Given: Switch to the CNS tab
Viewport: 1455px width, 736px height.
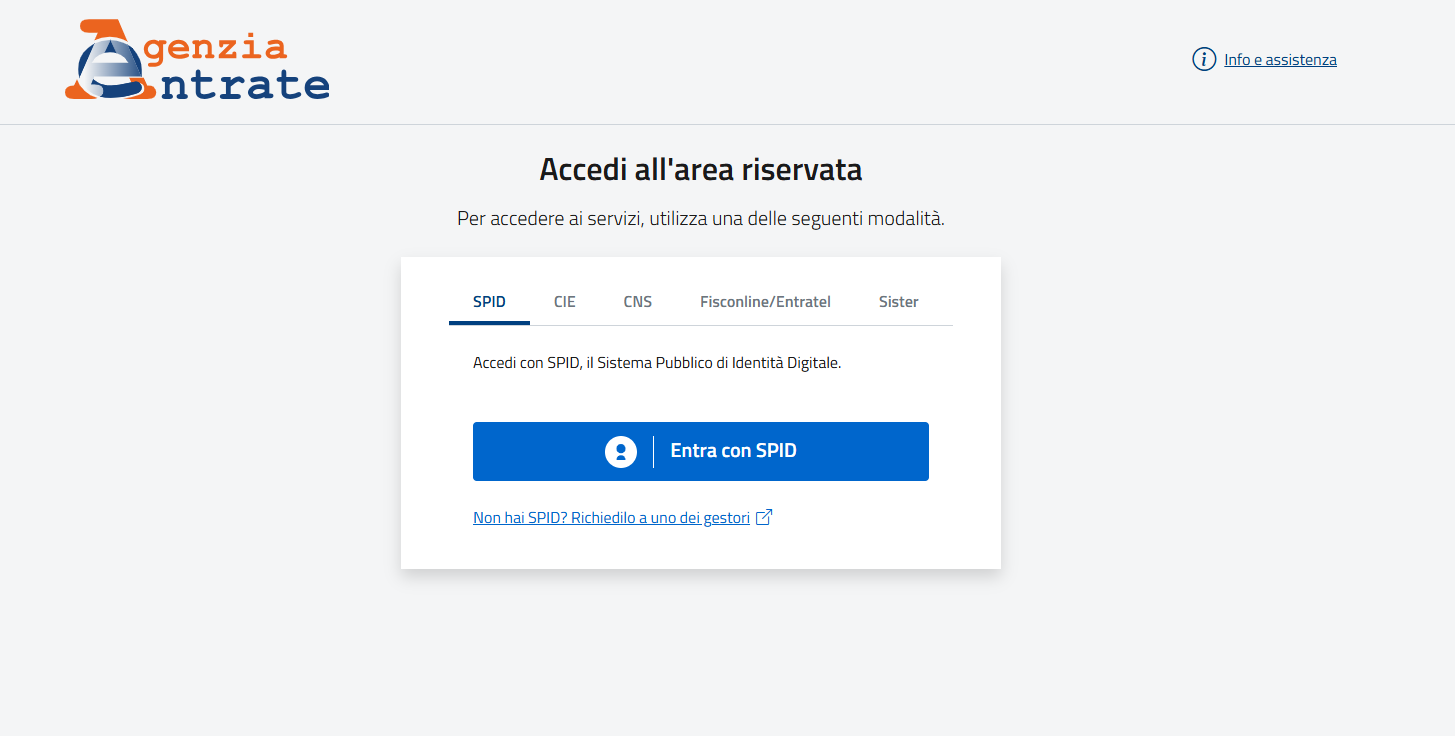Looking at the screenshot, I should click(x=637, y=302).
